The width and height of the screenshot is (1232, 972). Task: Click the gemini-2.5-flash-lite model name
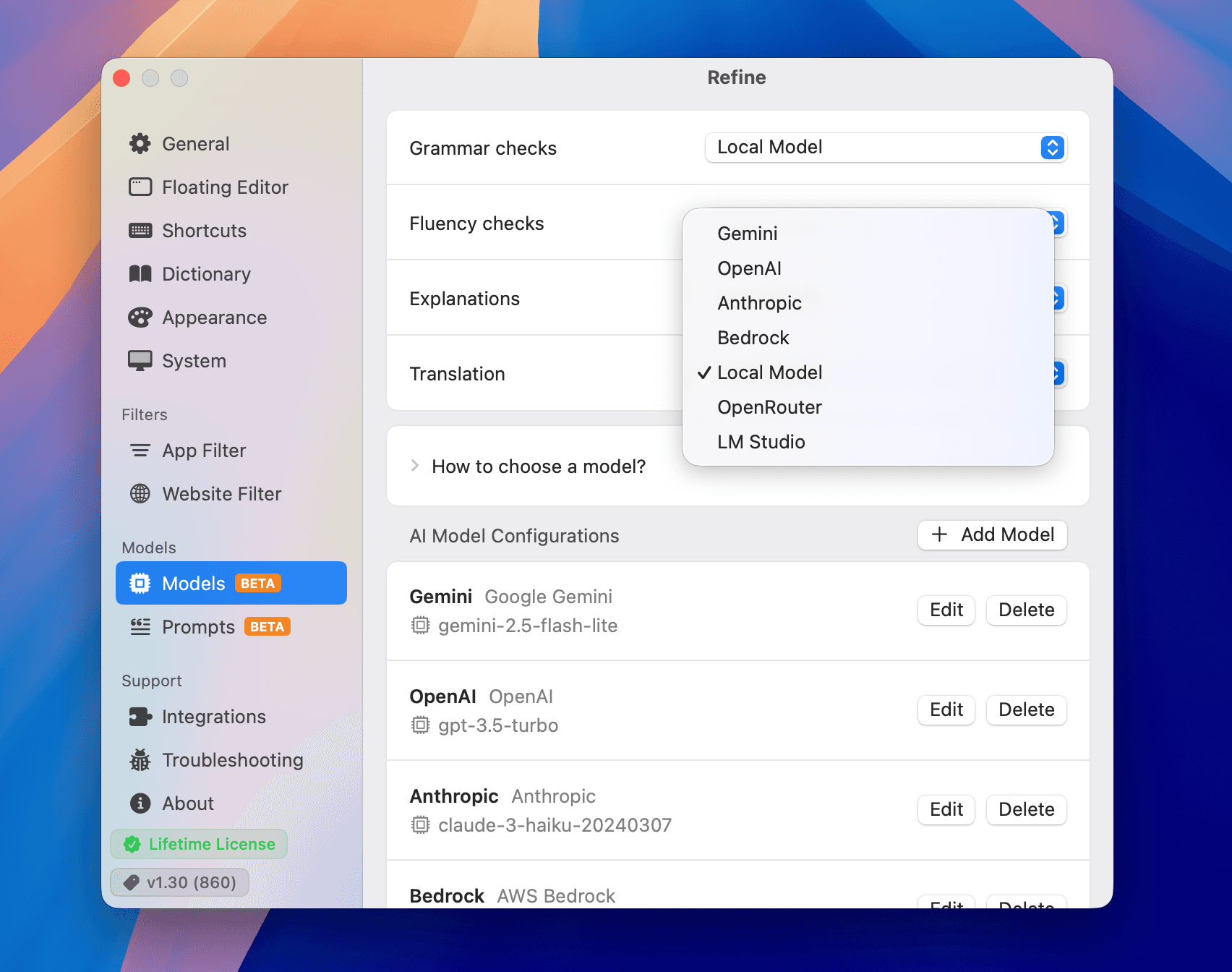tap(528, 626)
